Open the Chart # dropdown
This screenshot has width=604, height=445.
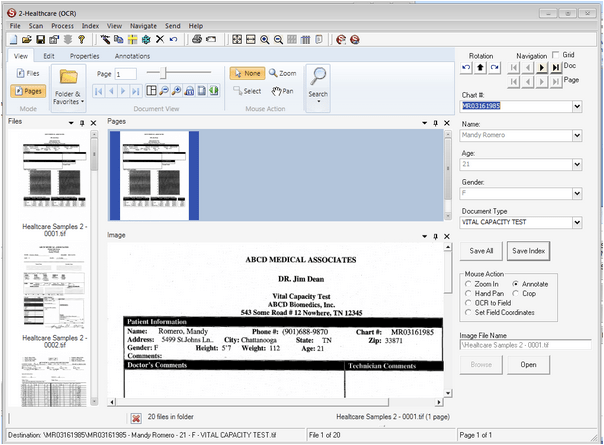pos(577,106)
